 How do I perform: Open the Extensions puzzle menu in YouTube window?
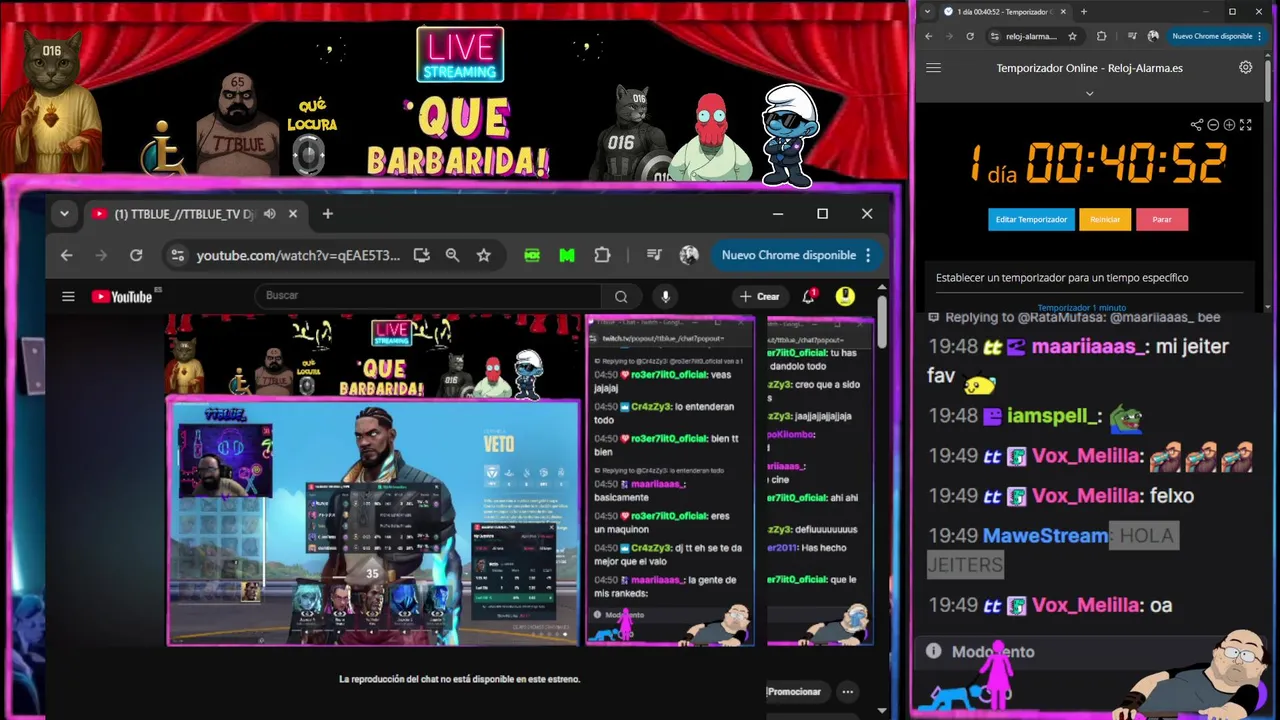[602, 255]
